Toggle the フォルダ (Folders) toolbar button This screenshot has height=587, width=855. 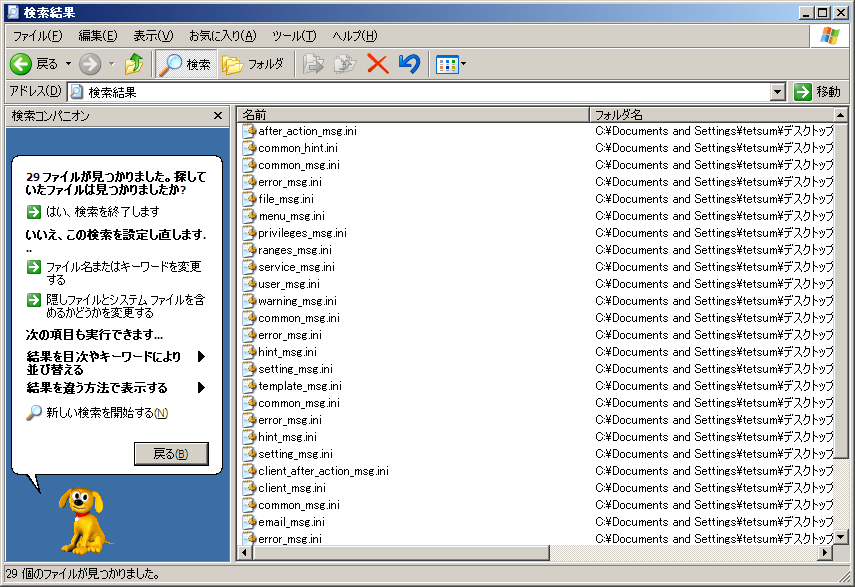(x=253, y=64)
